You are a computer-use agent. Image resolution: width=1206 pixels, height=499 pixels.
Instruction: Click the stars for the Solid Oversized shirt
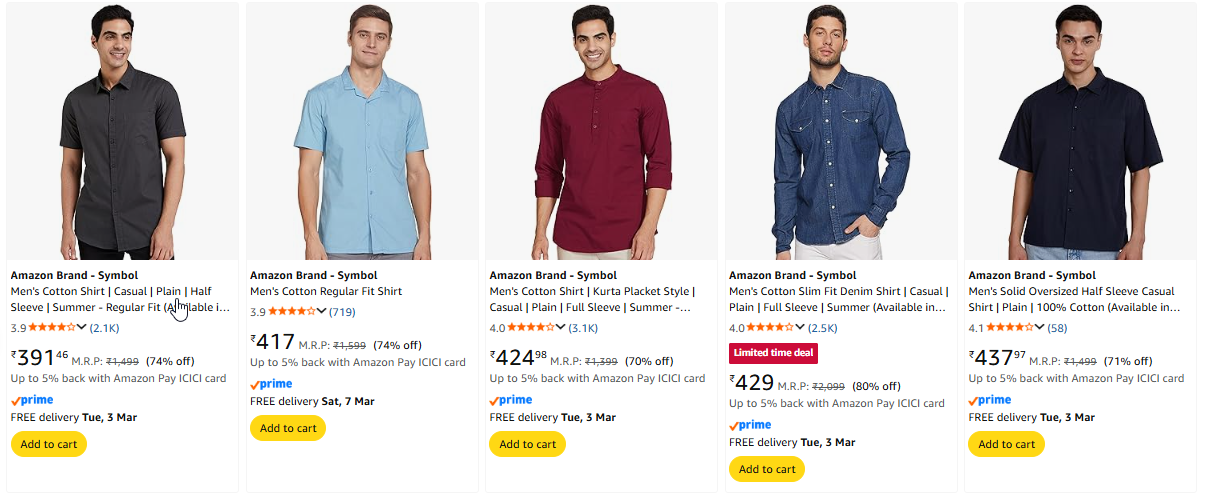[1010, 327]
